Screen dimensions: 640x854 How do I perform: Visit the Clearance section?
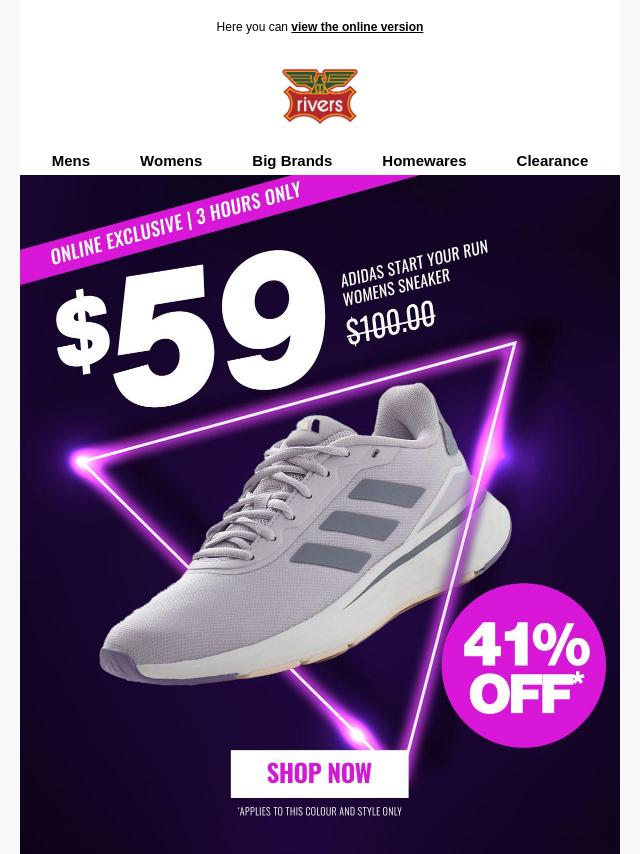coord(552,161)
